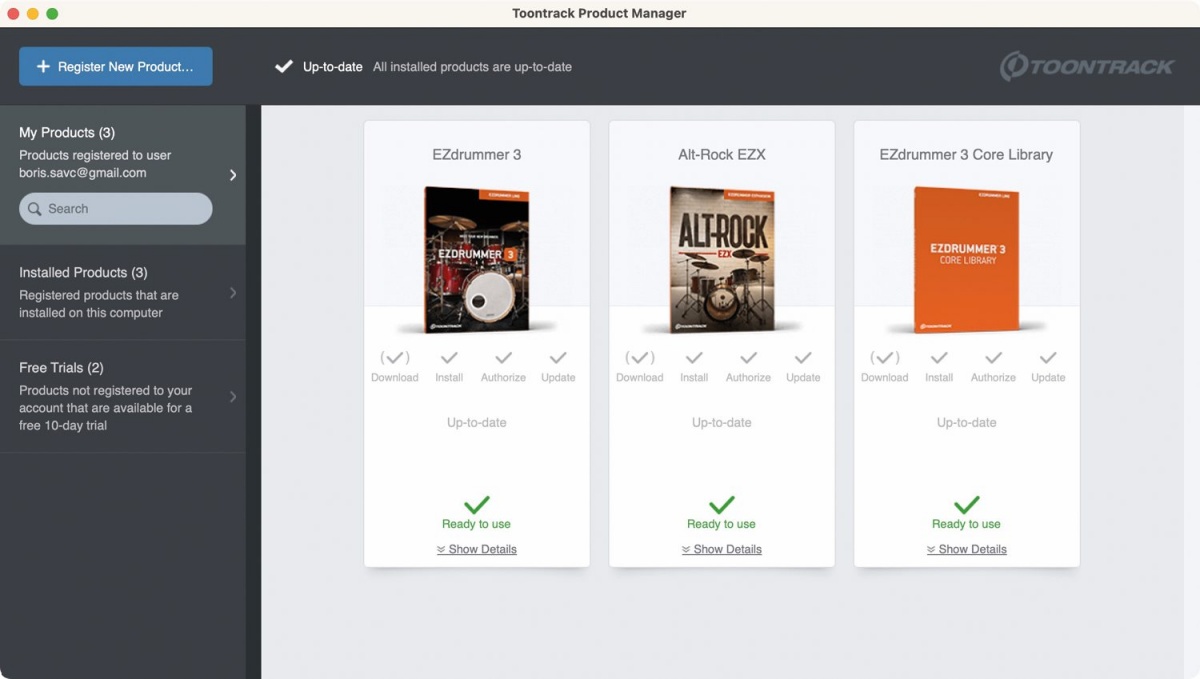Click green Ready check under EZdrummer 3 Core Library
This screenshot has width=1200, height=679.
[967, 504]
